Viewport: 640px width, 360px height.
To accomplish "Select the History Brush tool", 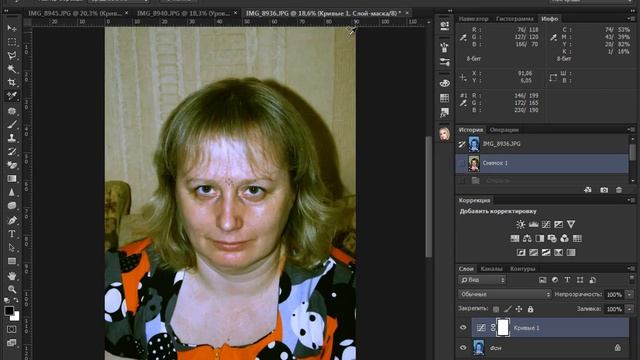I will tap(12, 151).
